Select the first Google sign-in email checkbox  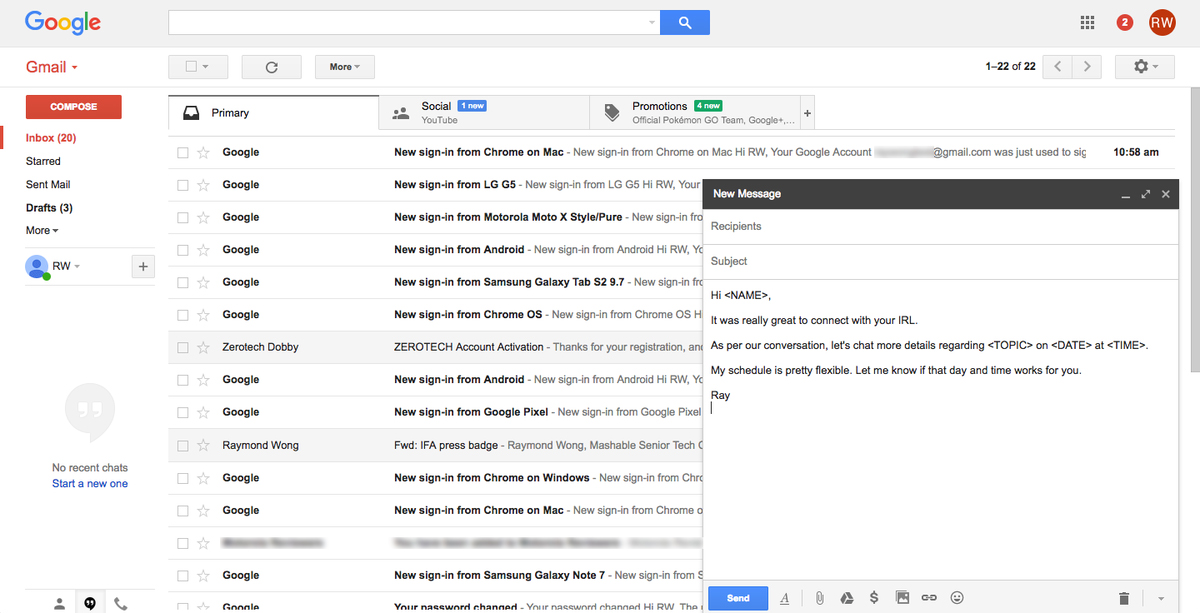click(182, 153)
